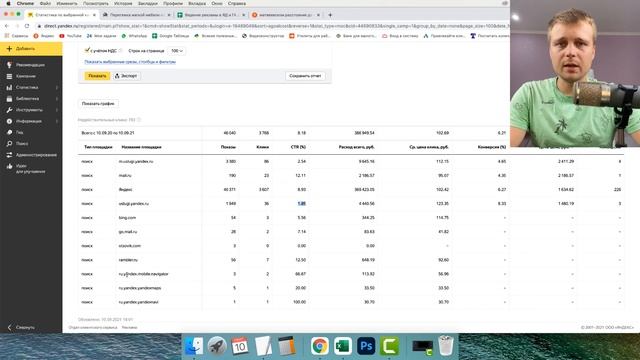
Task: Sort by Конверсия (%) column header
Action: click(491, 147)
